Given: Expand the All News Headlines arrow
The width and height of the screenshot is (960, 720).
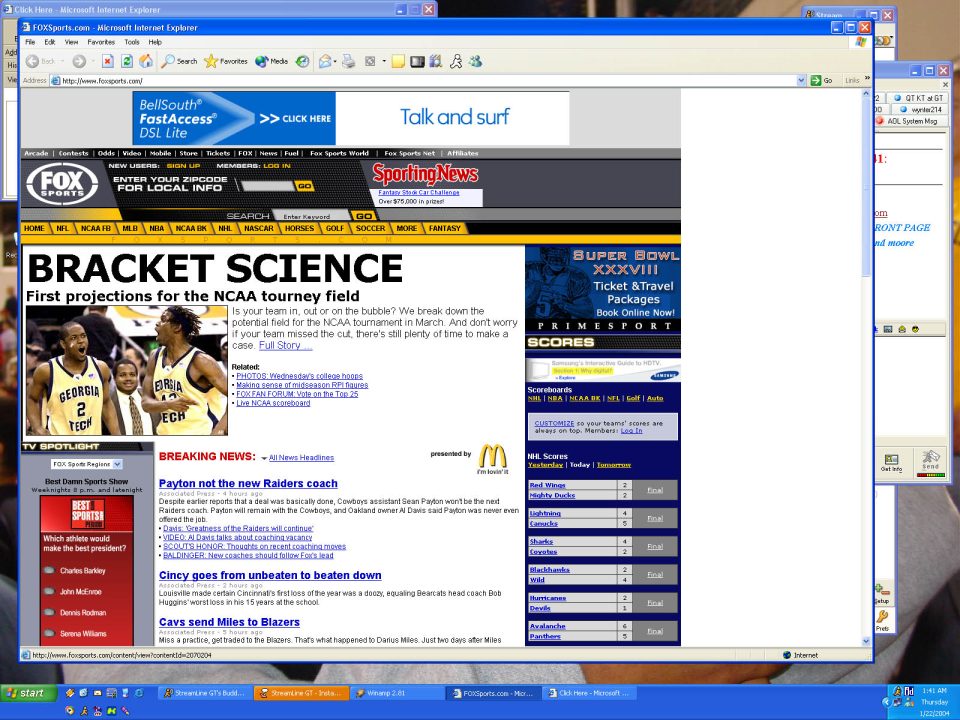Looking at the screenshot, I should pyautogui.click(x=264, y=458).
